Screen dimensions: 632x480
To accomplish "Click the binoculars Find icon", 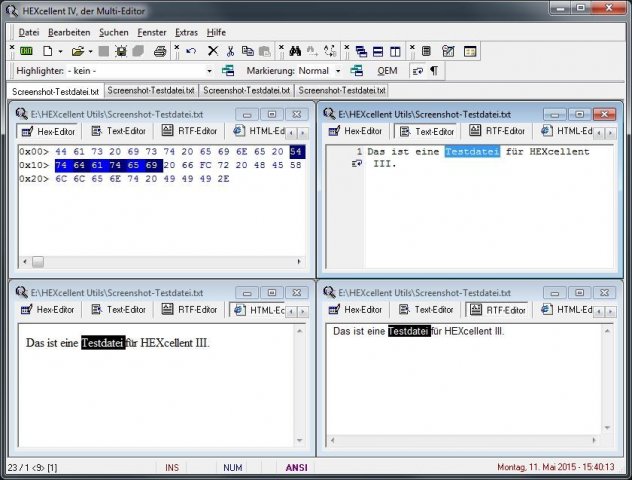I will pos(295,51).
